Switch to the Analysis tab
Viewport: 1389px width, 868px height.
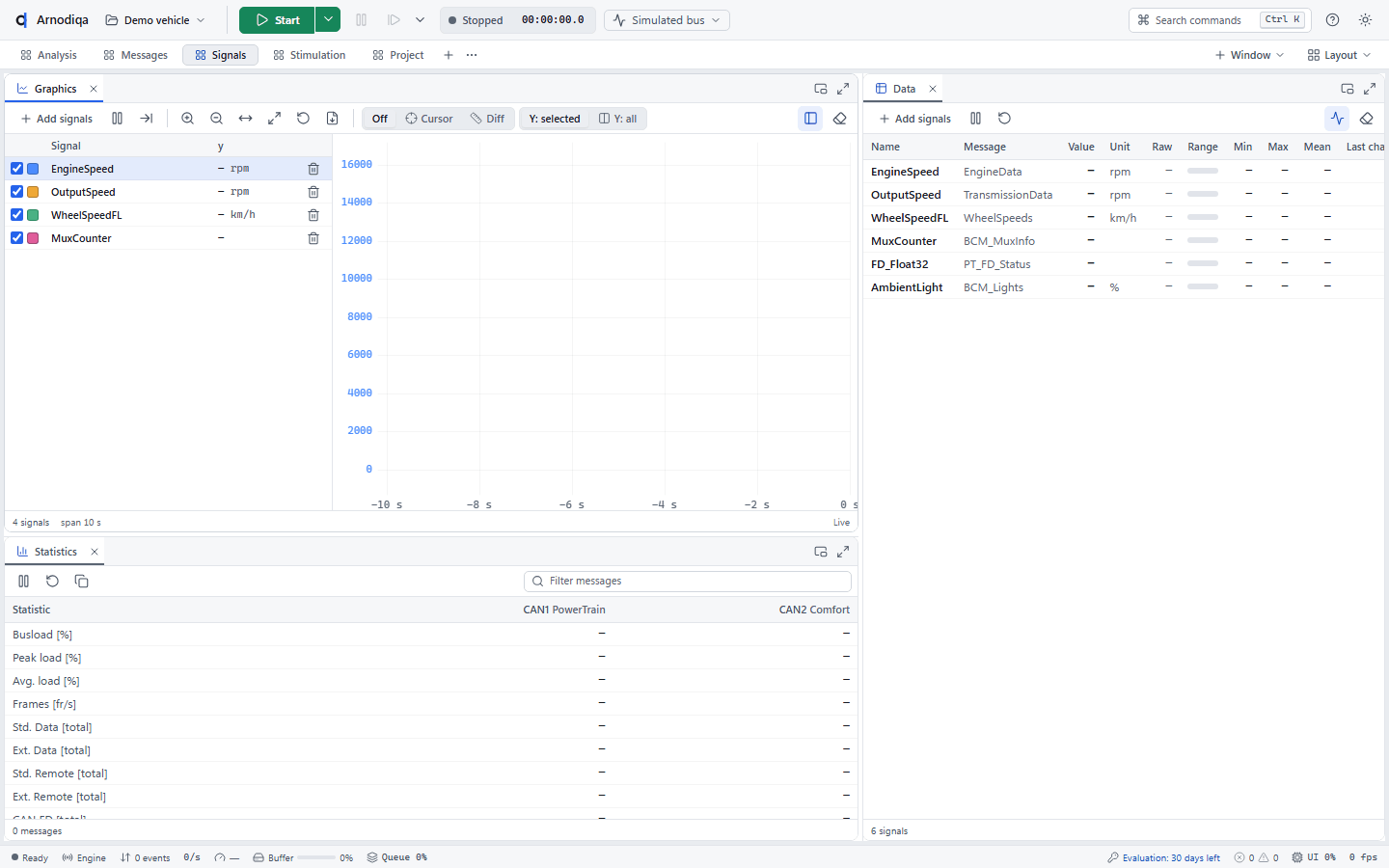[49, 55]
